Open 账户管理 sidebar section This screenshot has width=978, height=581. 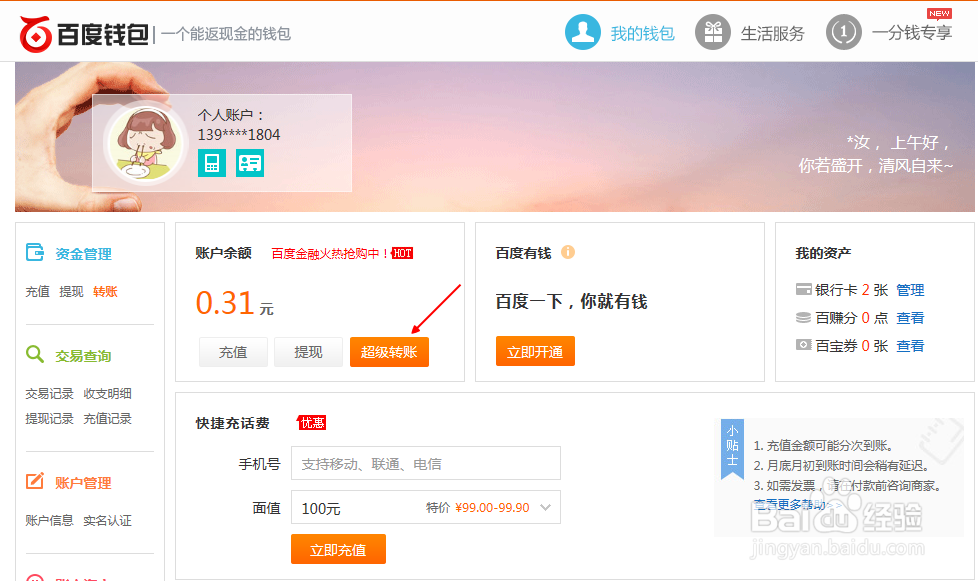[x=83, y=483]
